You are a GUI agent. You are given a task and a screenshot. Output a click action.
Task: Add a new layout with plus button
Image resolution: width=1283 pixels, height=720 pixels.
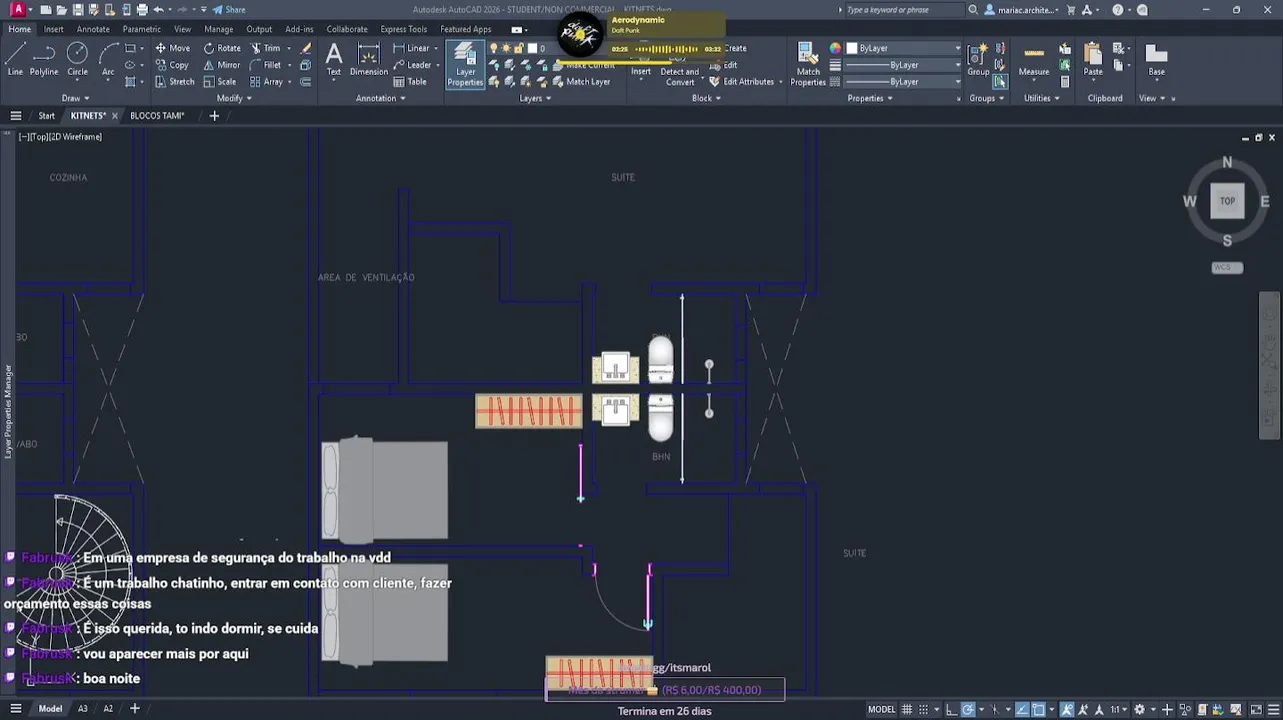click(134, 709)
